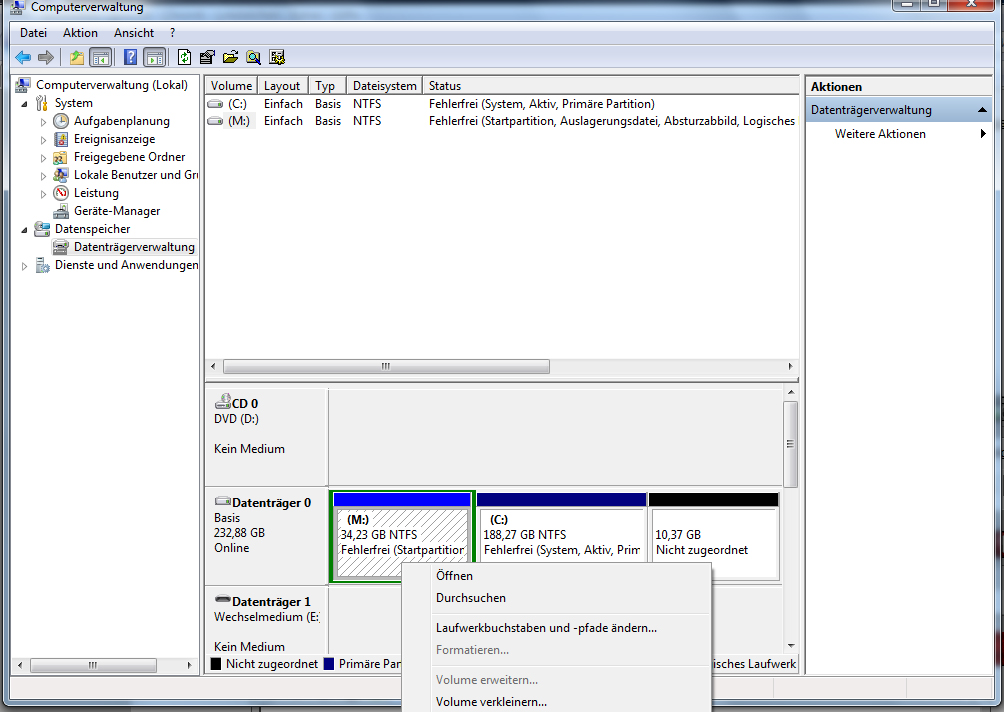Viewport: 1004px width, 712px height.
Task: Select Ereignisanzeige in the tree
Action: click(114, 139)
